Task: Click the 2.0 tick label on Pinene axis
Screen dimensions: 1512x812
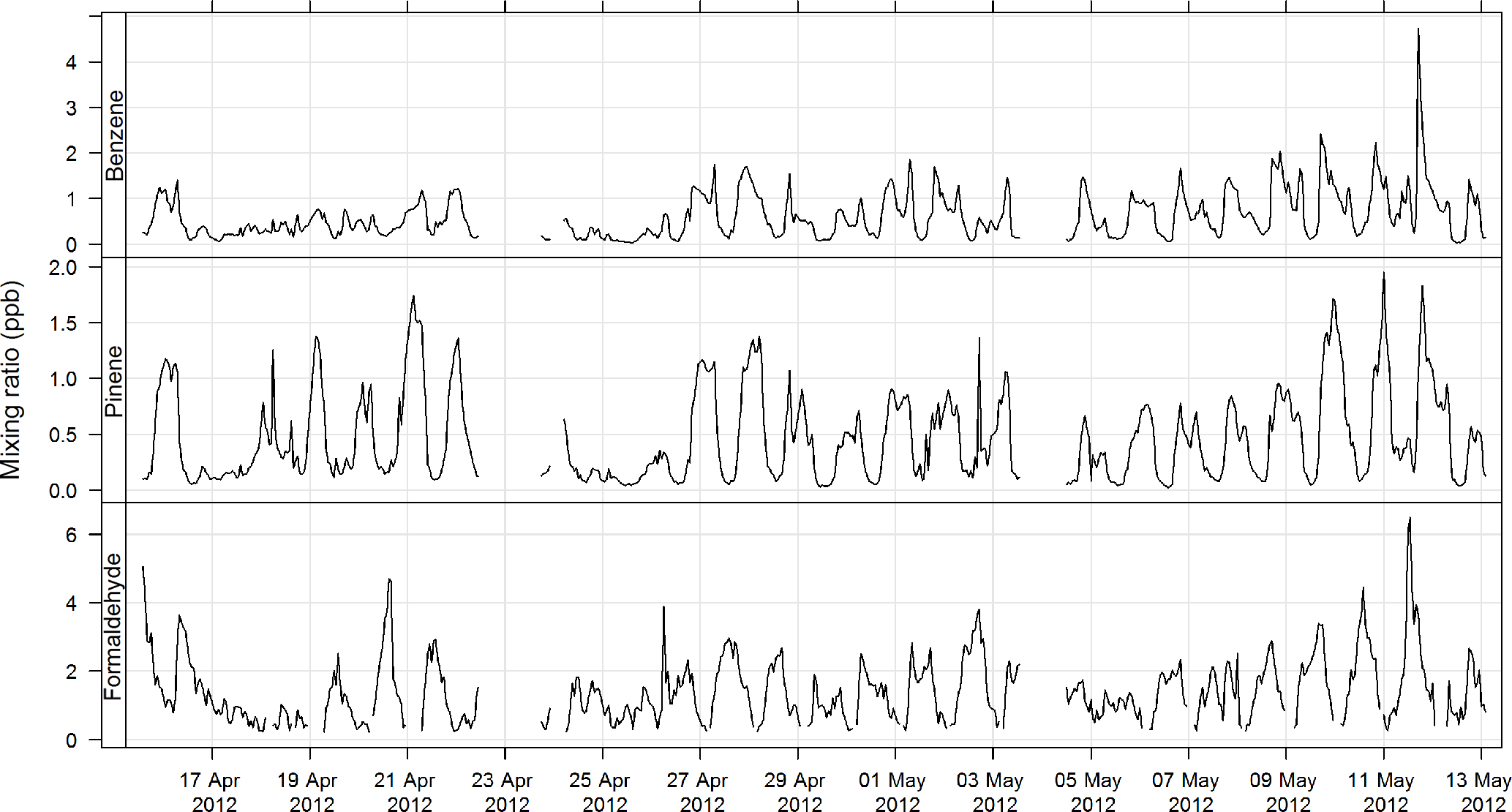Action: [63, 268]
